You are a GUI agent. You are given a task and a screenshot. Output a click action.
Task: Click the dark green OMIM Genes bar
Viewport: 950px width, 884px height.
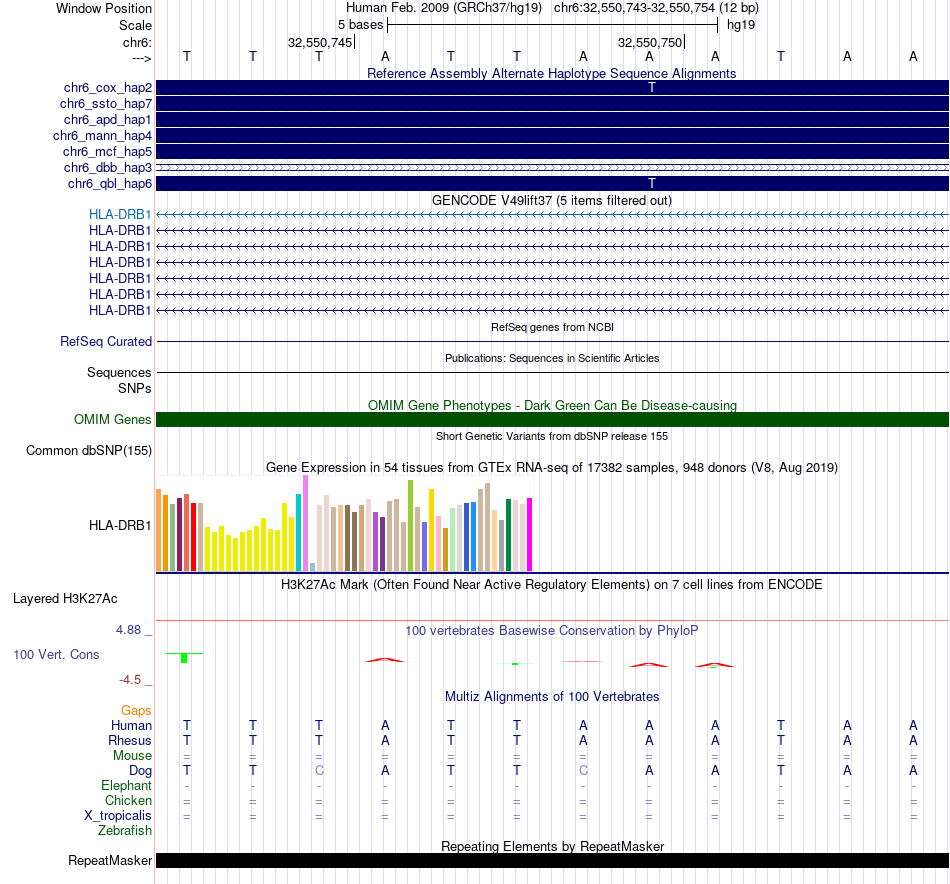tap(552, 419)
